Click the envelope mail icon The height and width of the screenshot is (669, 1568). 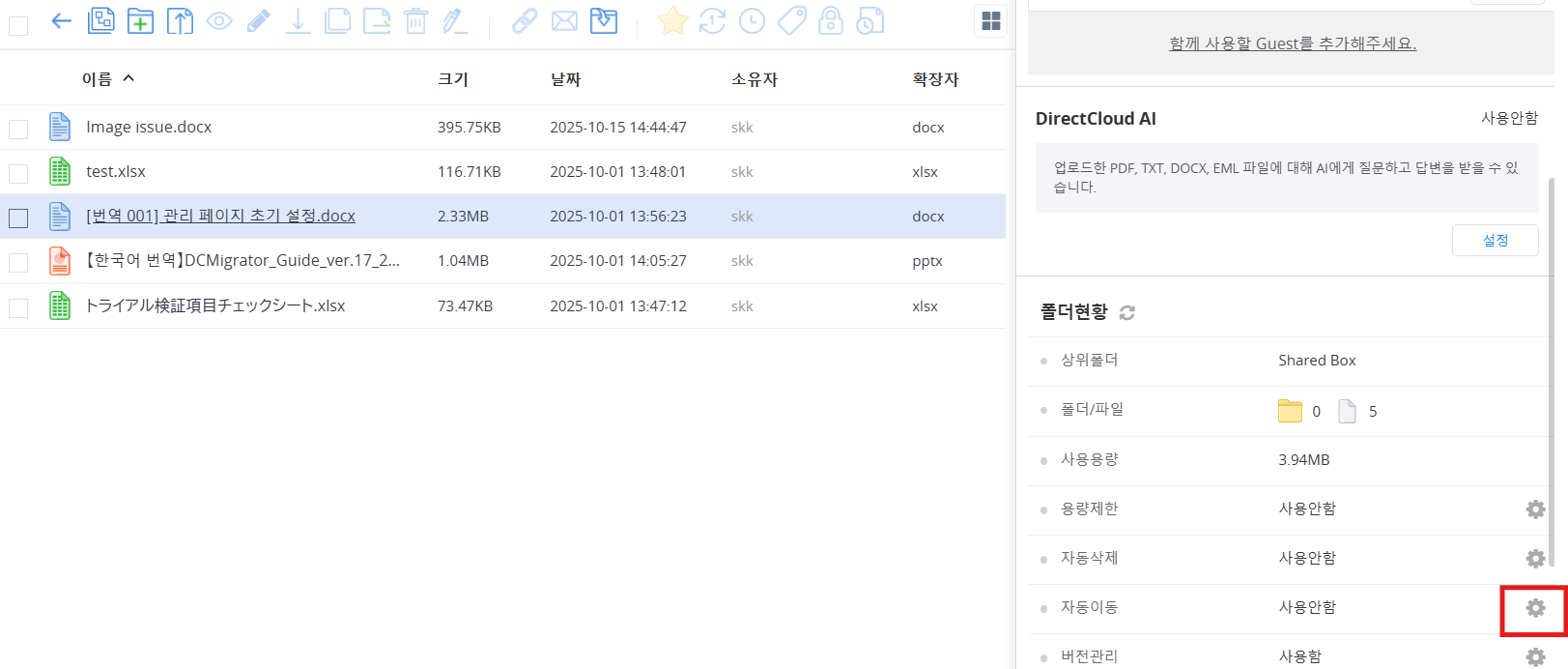pos(564,21)
